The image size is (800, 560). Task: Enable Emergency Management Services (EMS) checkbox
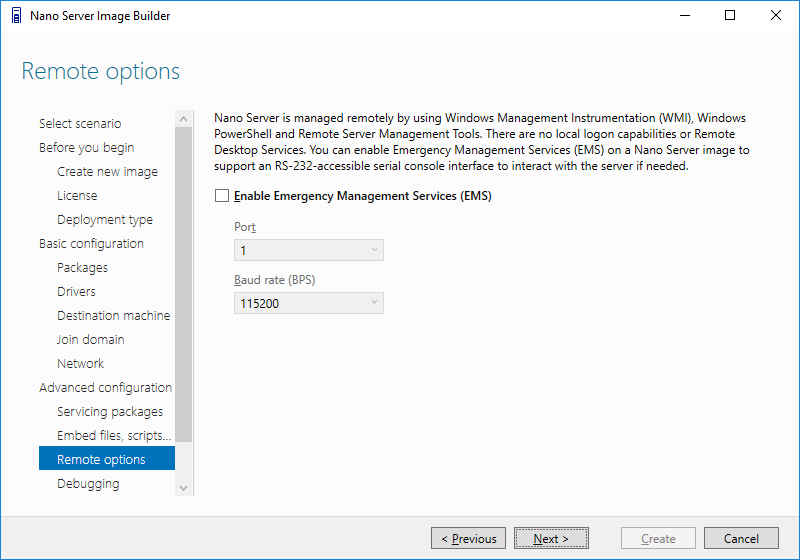coord(222,196)
